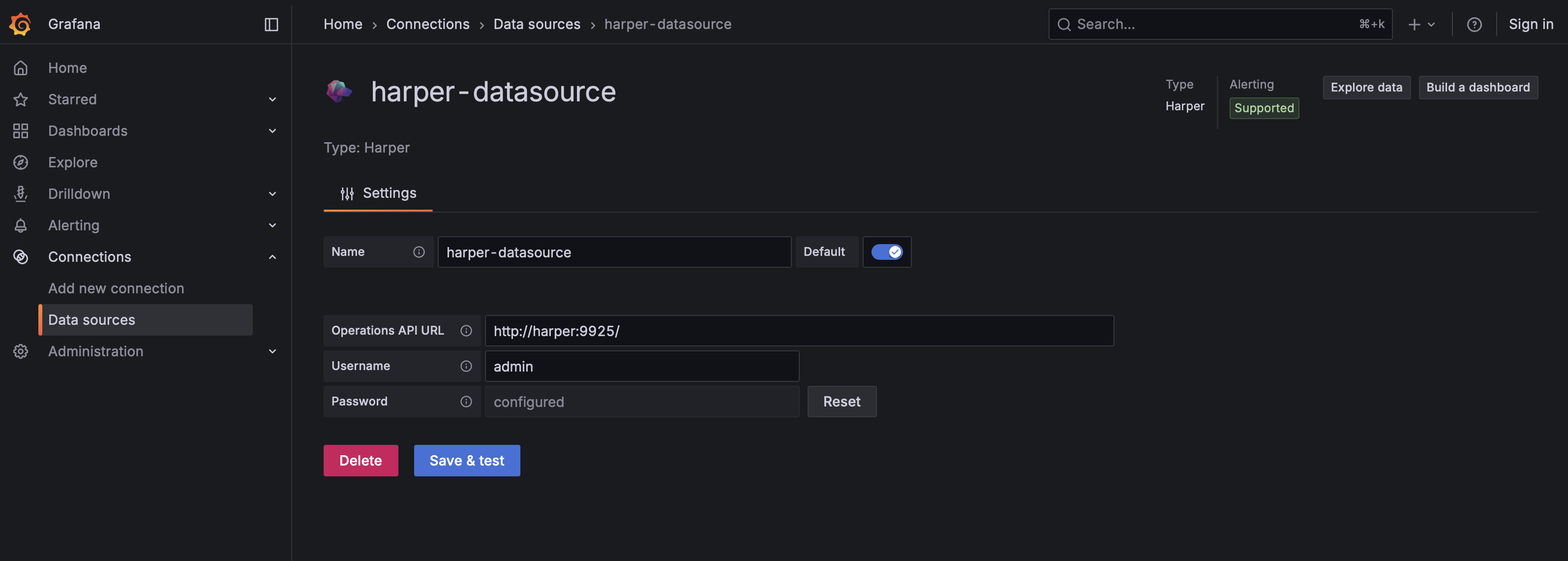
Task: Click the Operations API URL input
Action: click(799, 331)
